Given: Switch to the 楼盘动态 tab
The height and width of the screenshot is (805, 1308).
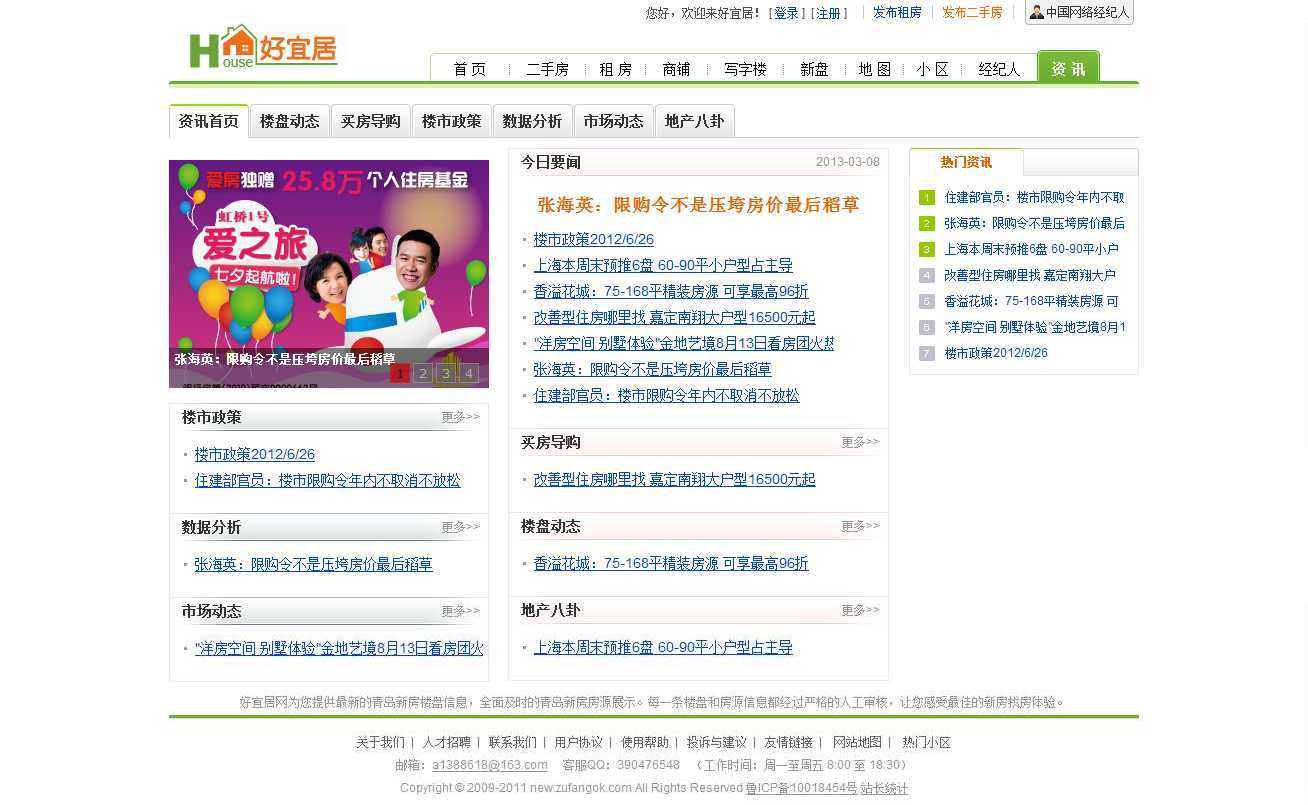Looking at the screenshot, I should [x=290, y=121].
